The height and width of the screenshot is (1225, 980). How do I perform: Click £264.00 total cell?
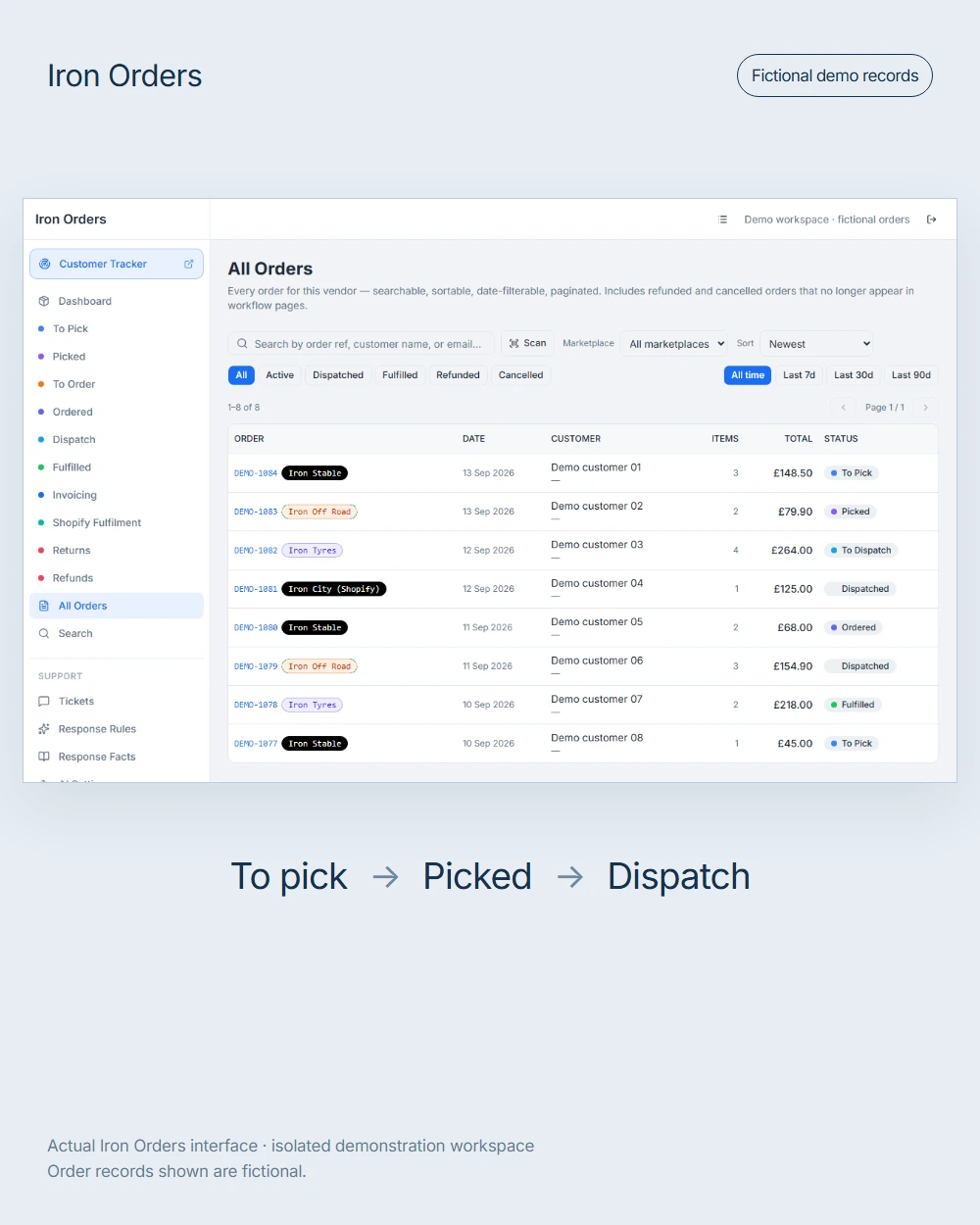tap(792, 551)
